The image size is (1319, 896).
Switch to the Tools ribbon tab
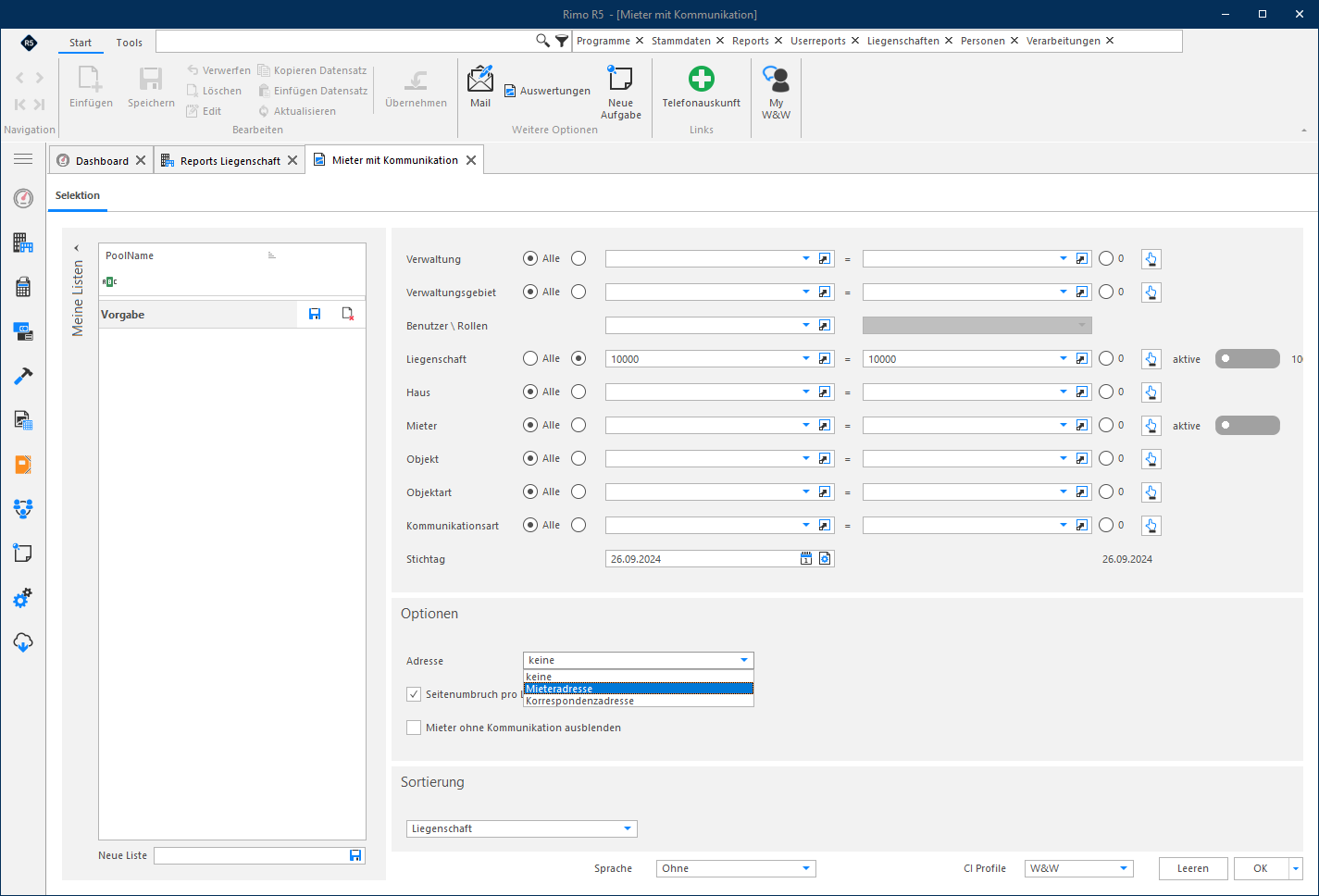[130, 43]
